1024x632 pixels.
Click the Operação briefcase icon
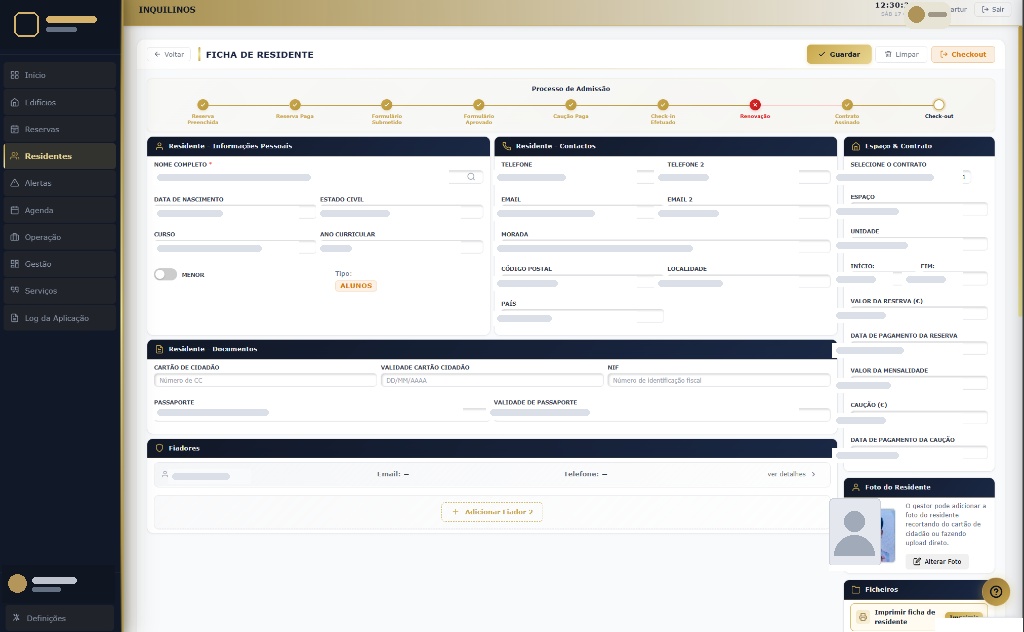(15, 237)
